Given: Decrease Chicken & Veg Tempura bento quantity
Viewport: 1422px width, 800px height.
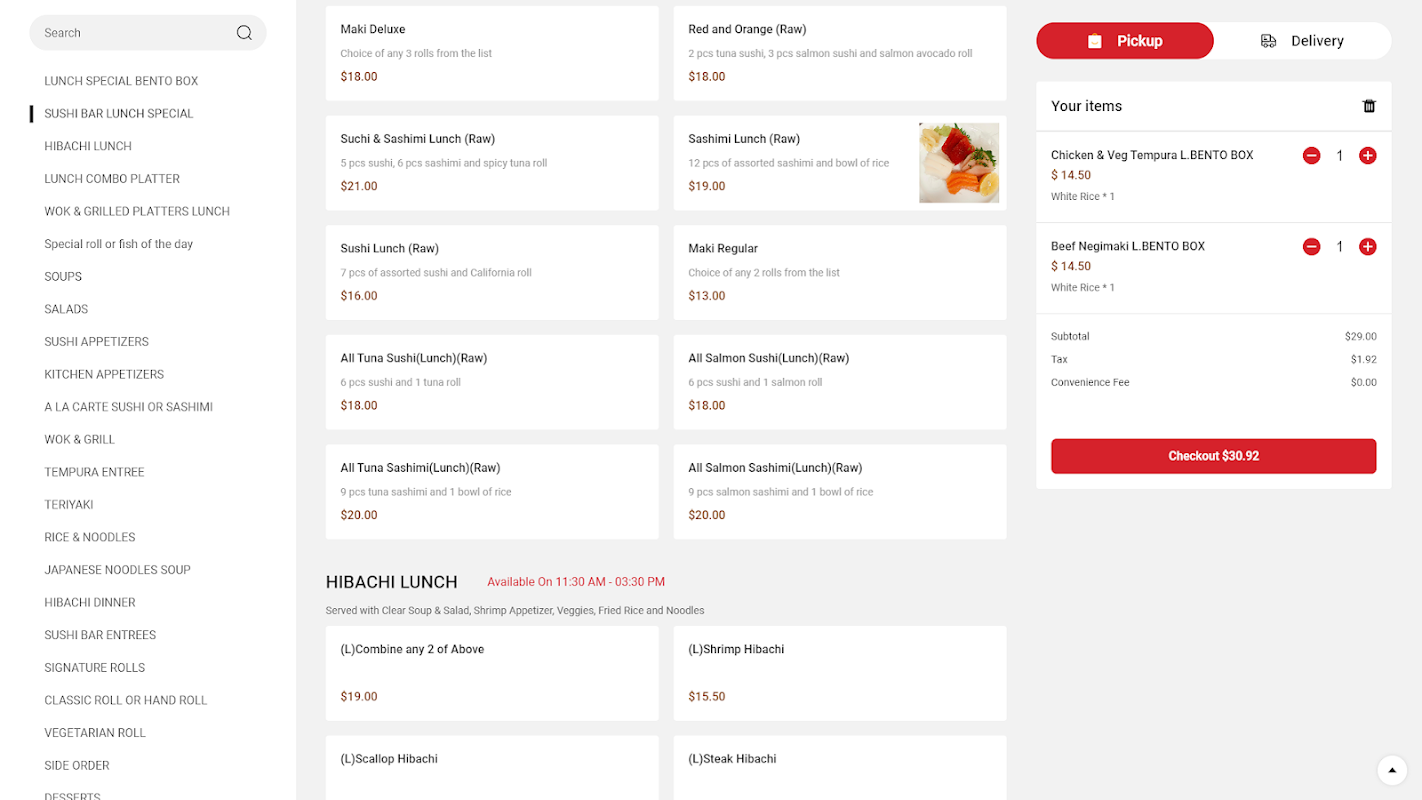Looking at the screenshot, I should (x=1311, y=156).
